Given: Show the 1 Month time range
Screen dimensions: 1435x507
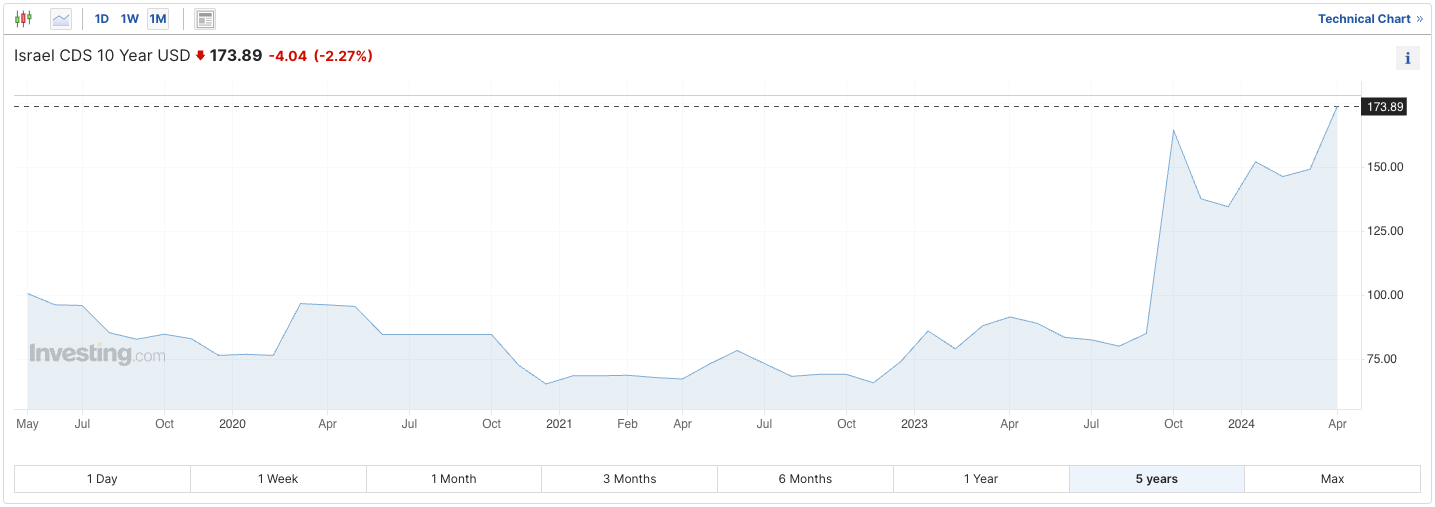Looking at the screenshot, I should point(454,479).
